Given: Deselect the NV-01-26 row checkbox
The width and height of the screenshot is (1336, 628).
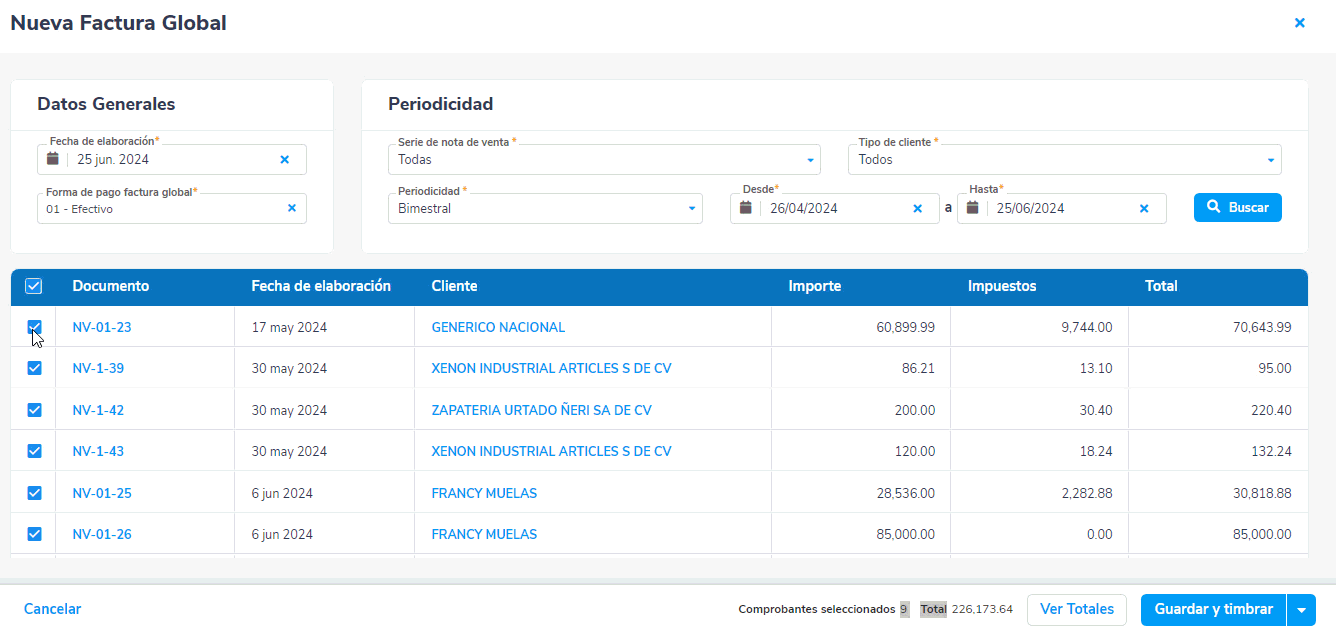Looking at the screenshot, I should (34, 534).
